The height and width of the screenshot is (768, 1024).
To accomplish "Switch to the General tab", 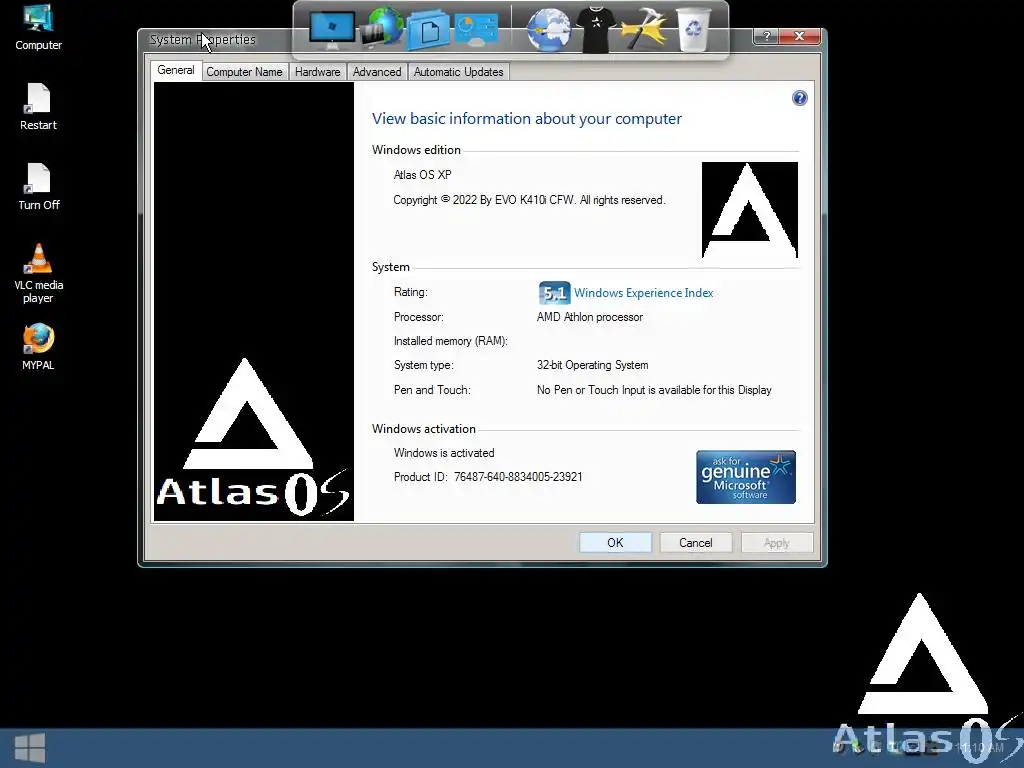I will tap(176, 71).
